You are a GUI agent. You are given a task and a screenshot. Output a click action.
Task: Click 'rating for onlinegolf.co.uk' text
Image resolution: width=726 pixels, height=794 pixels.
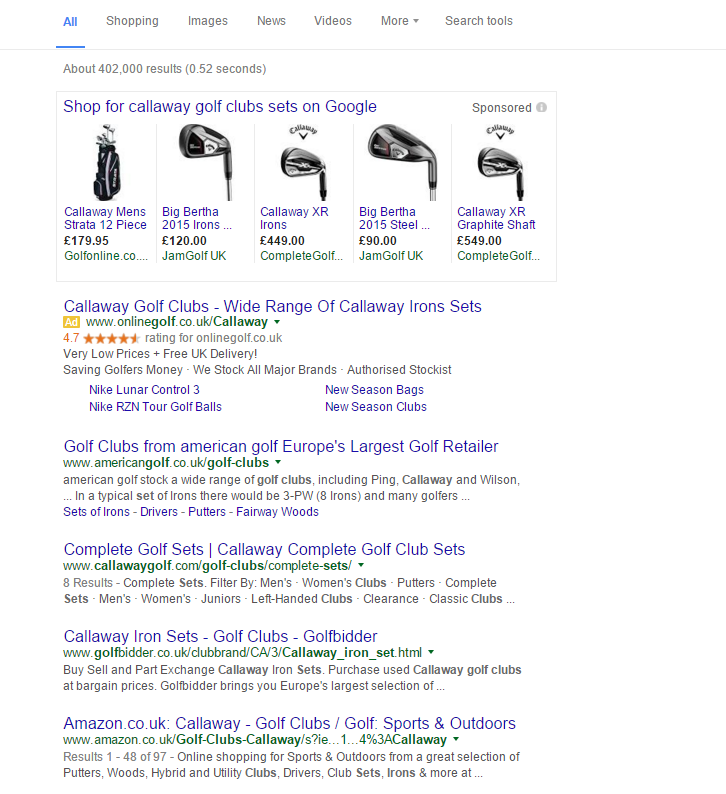pyautogui.click(x=214, y=338)
